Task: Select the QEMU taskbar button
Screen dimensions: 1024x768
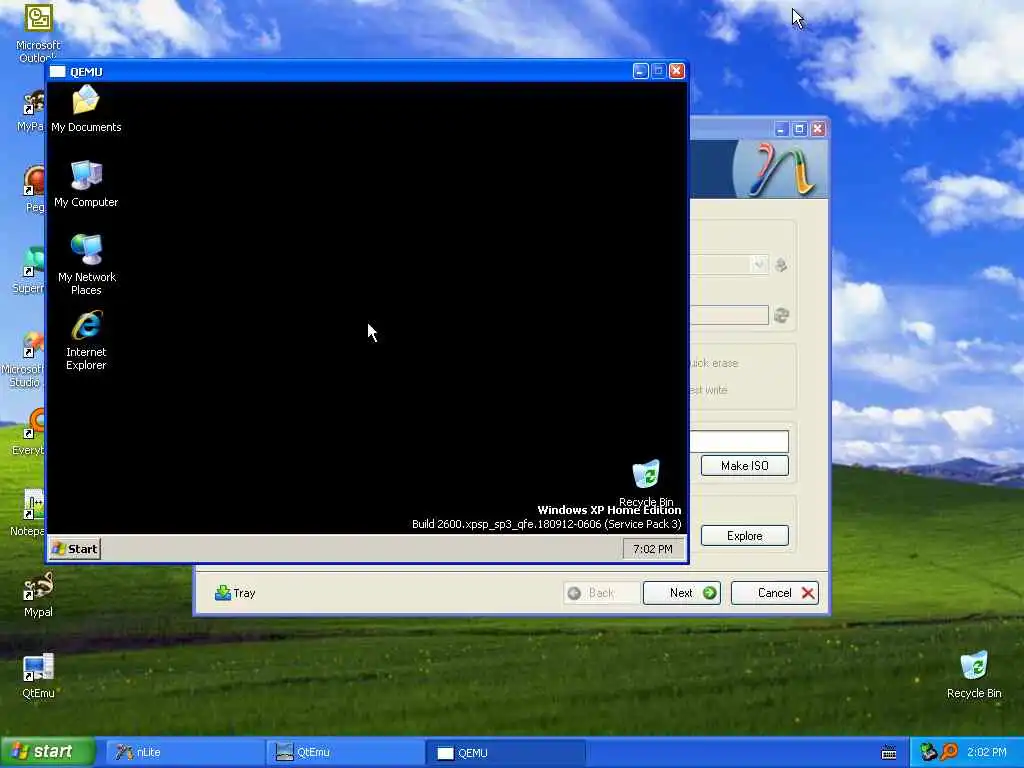Action: [x=505, y=752]
